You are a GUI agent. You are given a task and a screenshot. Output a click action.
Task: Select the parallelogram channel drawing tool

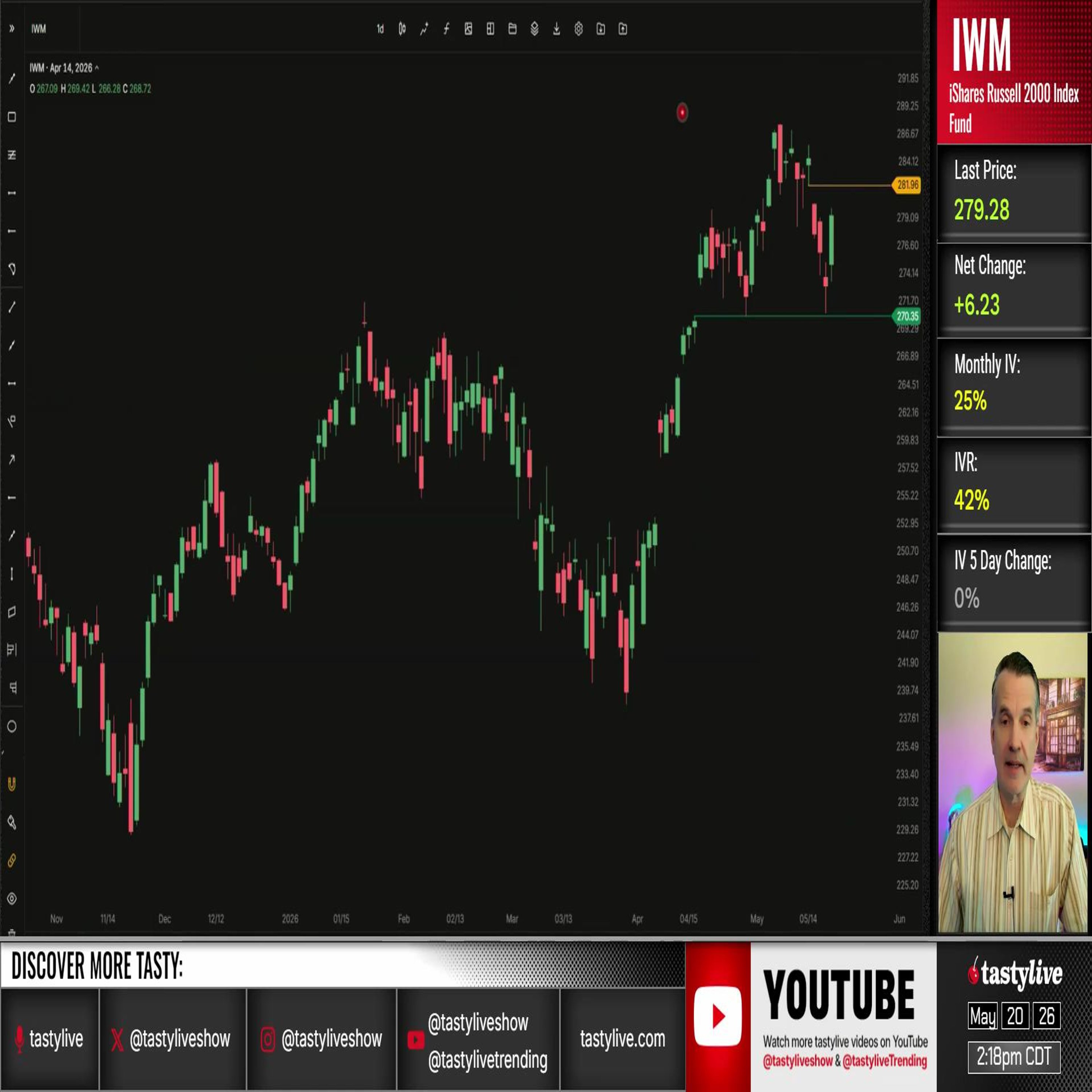(11, 612)
